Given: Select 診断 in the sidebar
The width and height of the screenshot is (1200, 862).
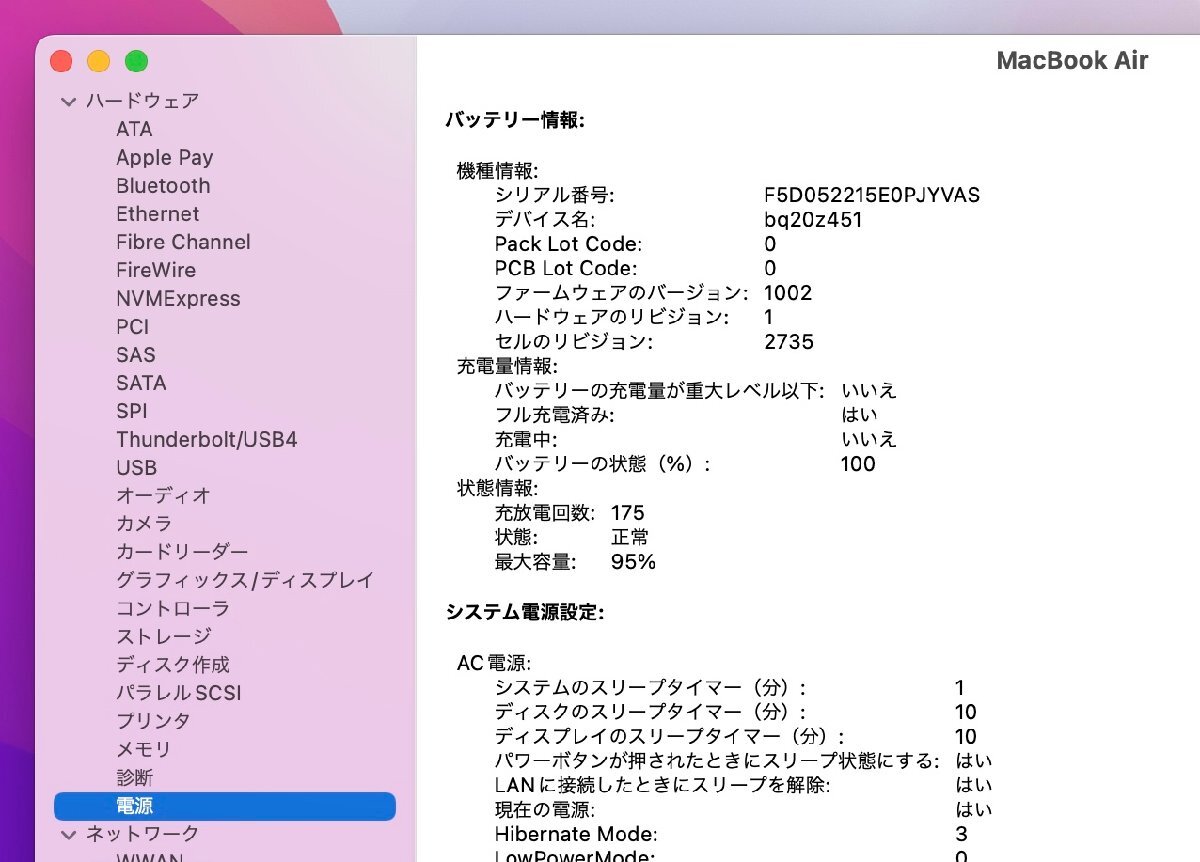Looking at the screenshot, I should click(134, 777).
